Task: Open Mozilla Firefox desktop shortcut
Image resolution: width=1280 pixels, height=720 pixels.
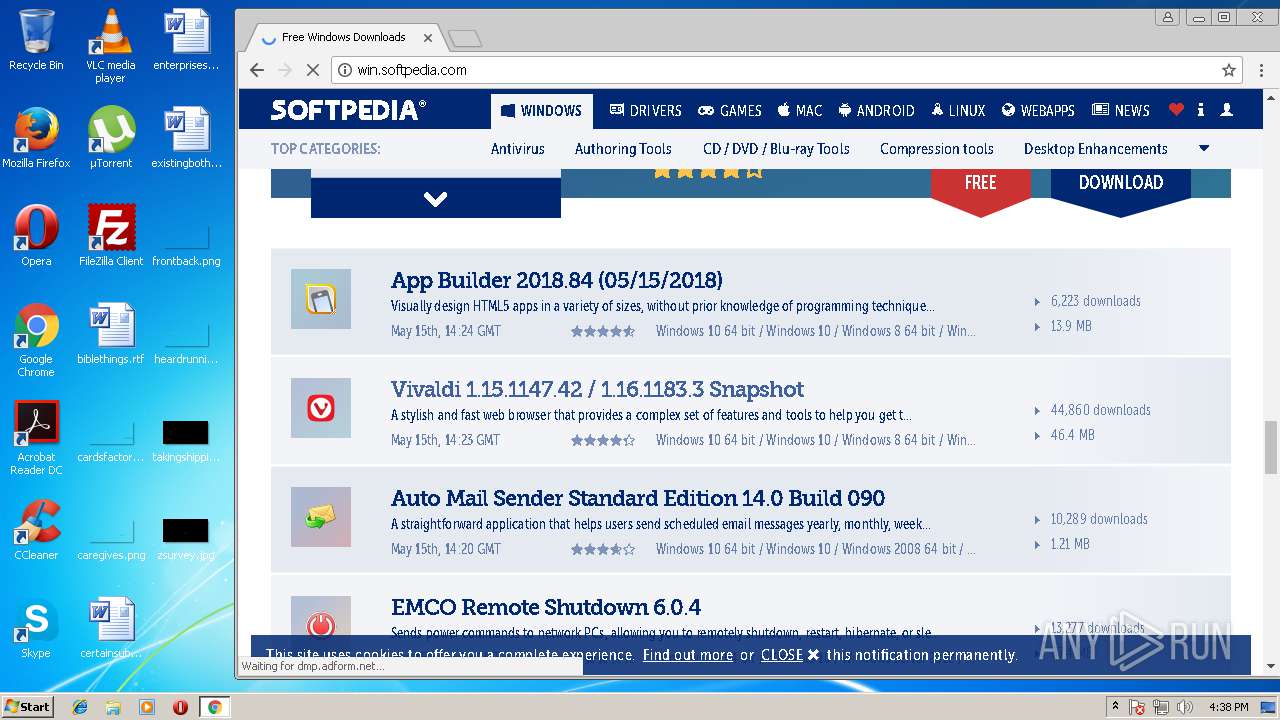Action: [36, 138]
